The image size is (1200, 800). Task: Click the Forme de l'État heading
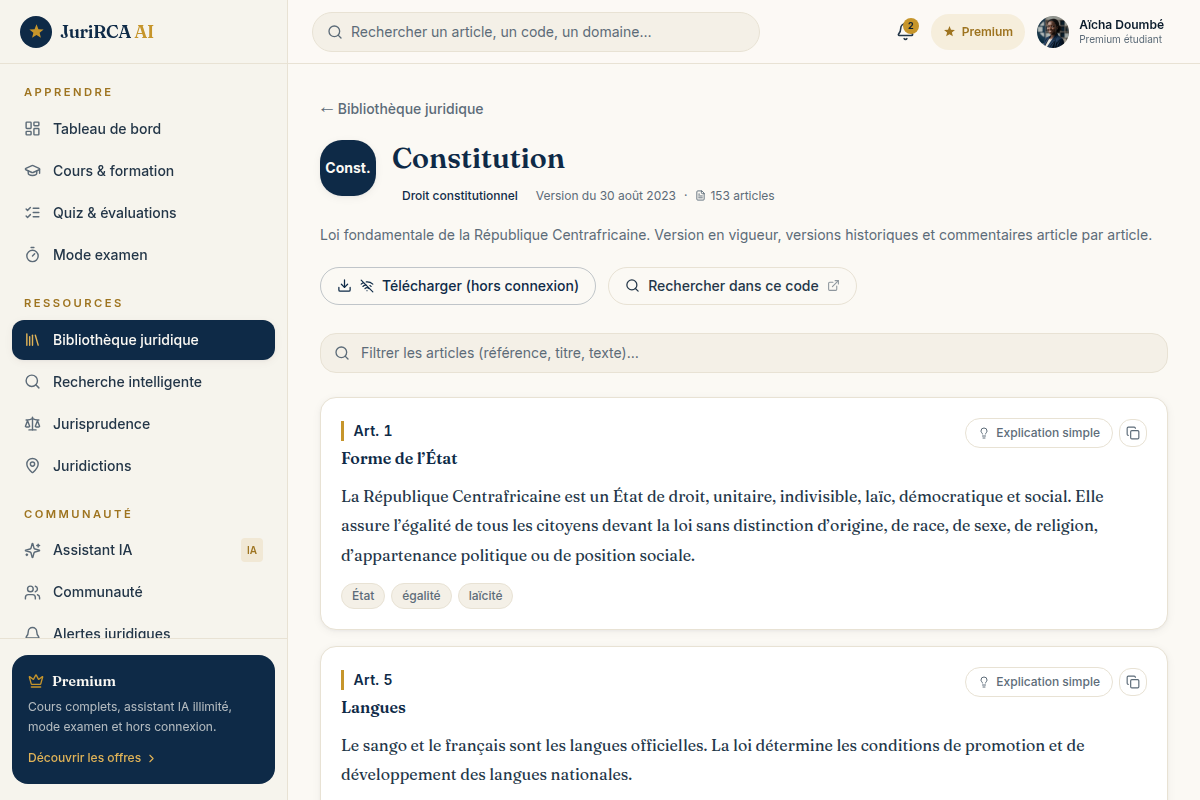[x=399, y=458]
